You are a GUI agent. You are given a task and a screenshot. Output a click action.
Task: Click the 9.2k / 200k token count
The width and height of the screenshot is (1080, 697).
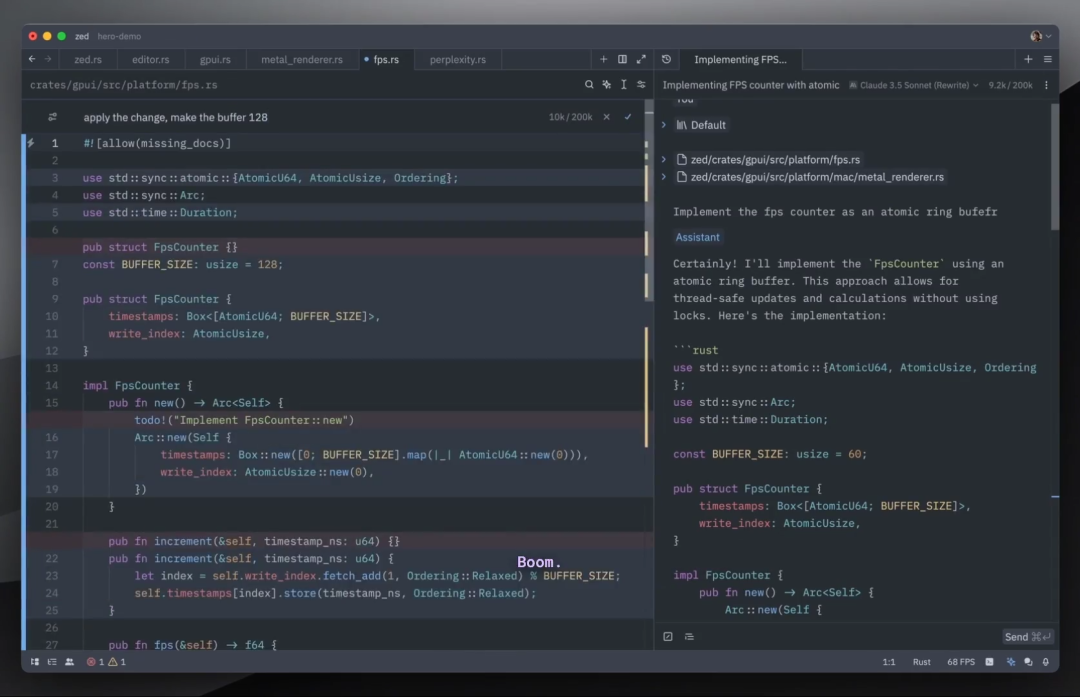click(1010, 85)
